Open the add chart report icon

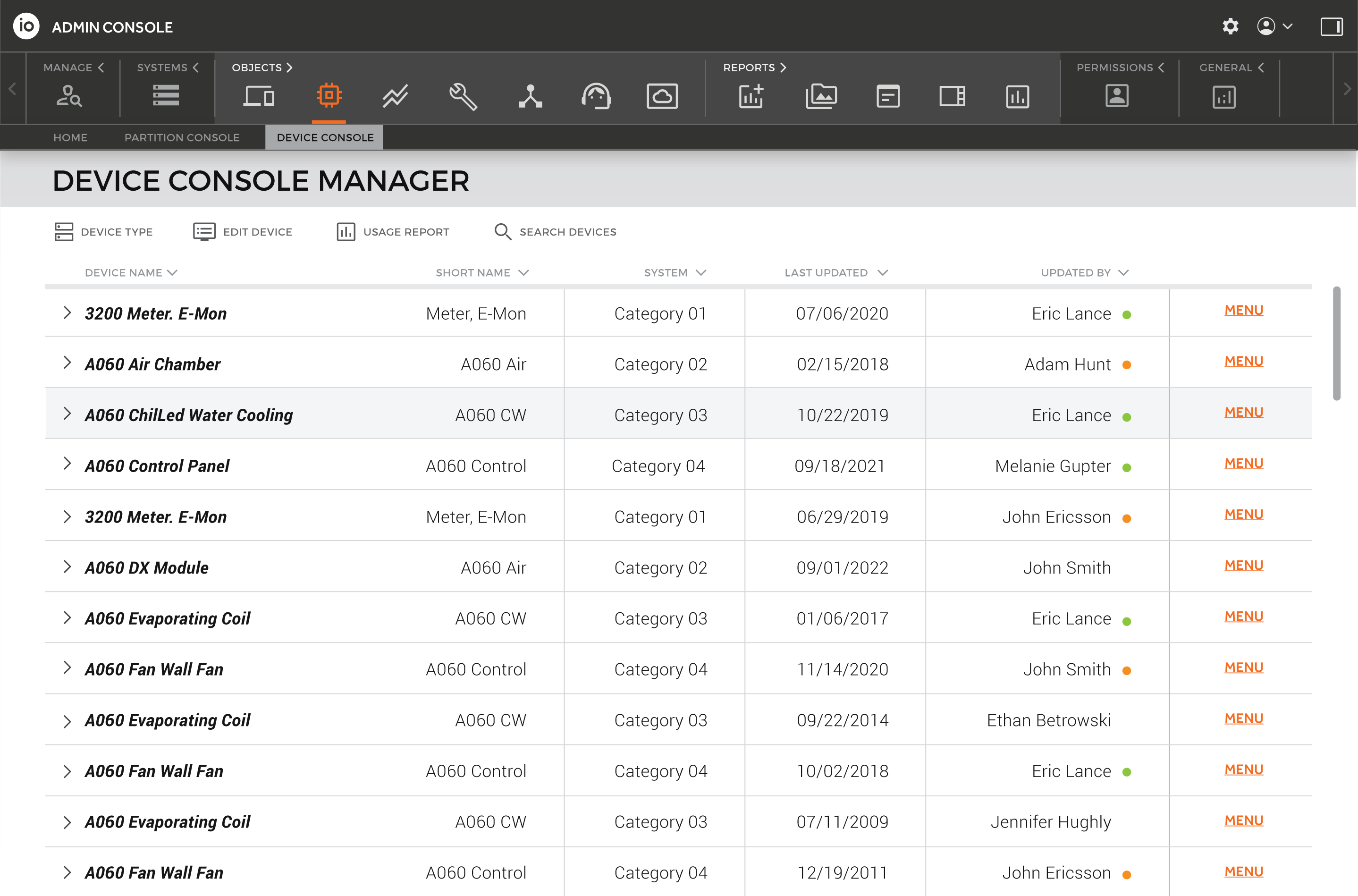tap(751, 96)
